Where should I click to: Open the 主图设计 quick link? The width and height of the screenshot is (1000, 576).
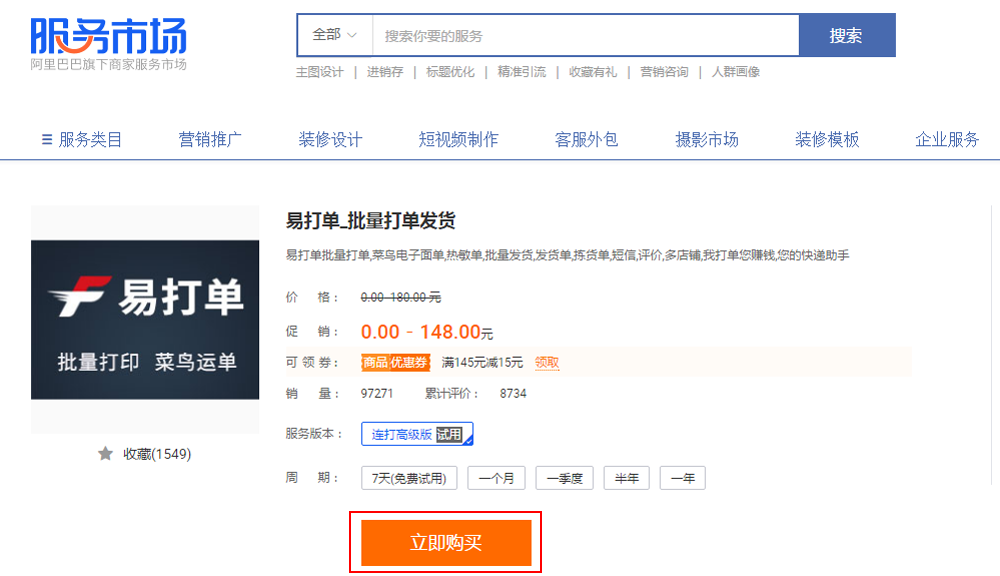coord(320,72)
